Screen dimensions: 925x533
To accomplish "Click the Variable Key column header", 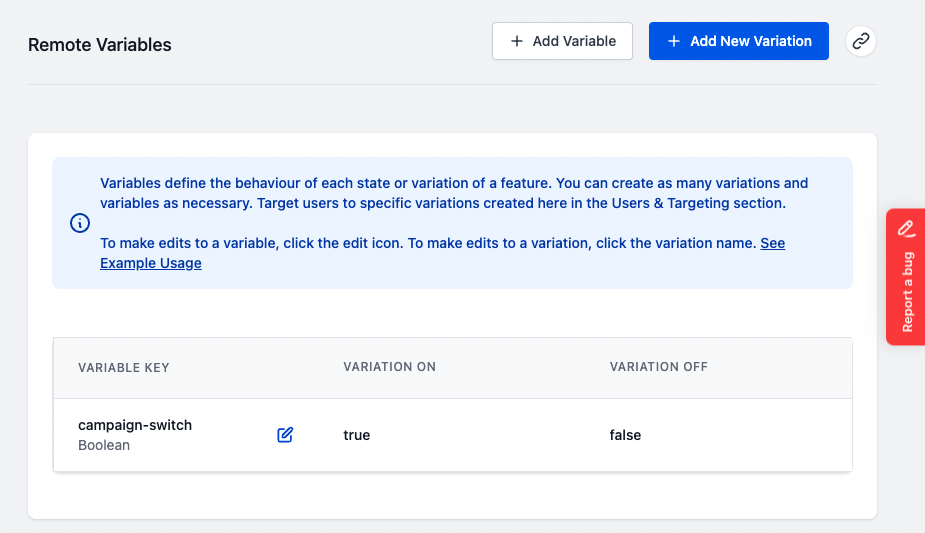I will (x=124, y=367).
